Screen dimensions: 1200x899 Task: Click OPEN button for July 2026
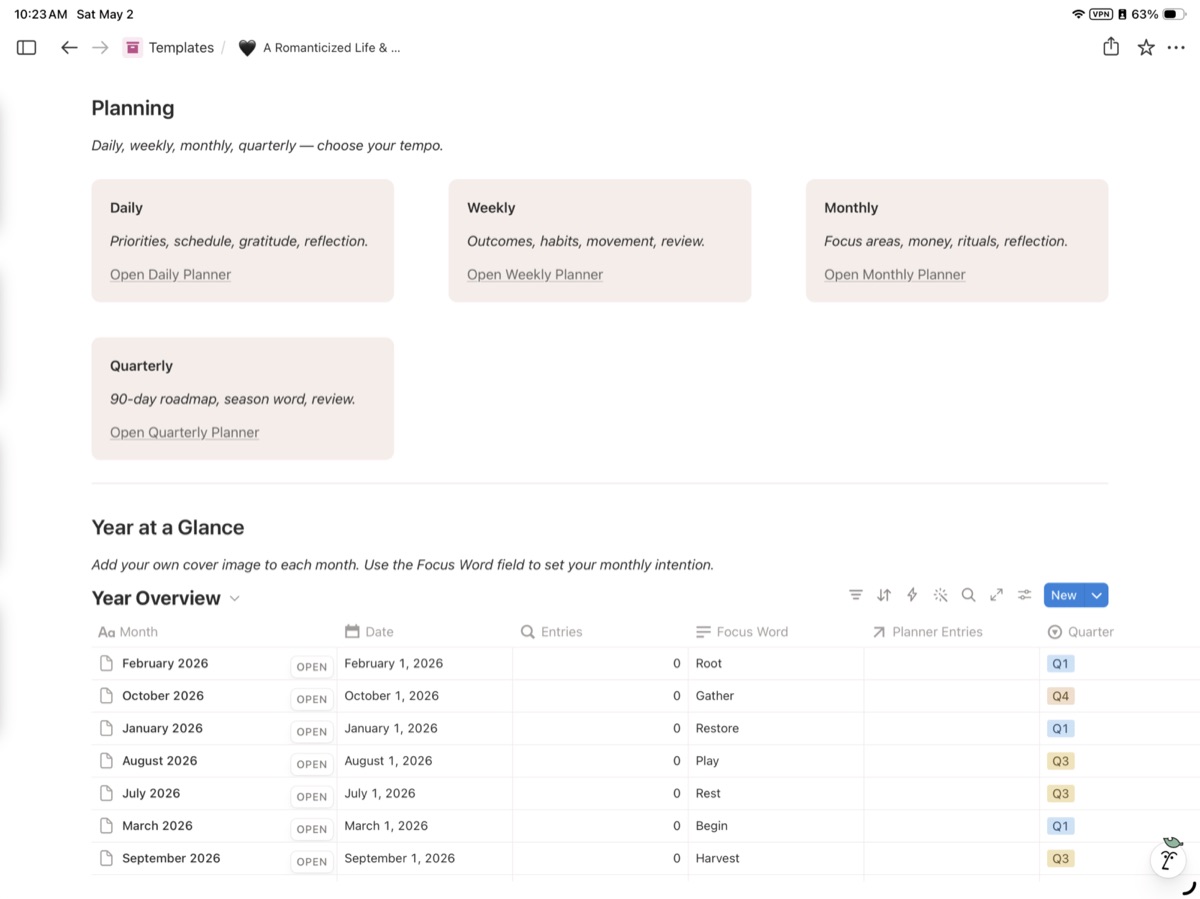[x=312, y=797]
